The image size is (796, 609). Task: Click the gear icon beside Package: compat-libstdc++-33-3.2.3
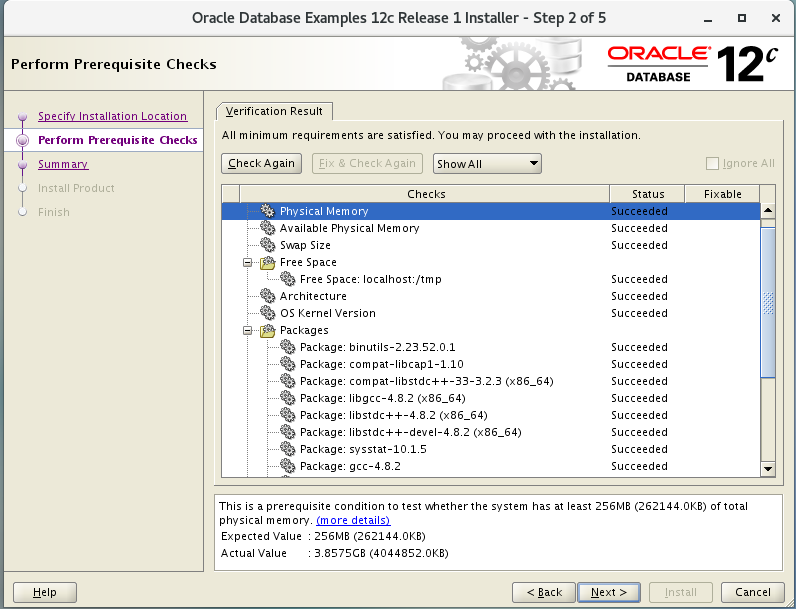tap(287, 381)
